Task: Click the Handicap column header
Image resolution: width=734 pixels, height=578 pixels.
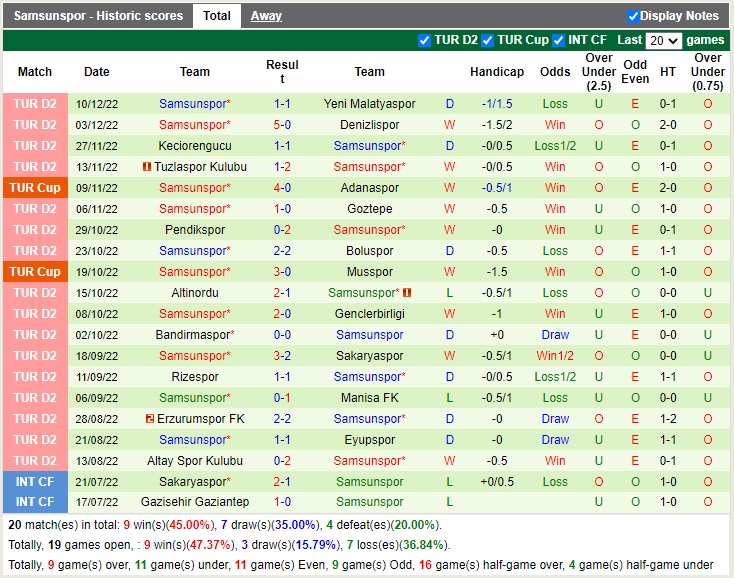Action: 497,72
